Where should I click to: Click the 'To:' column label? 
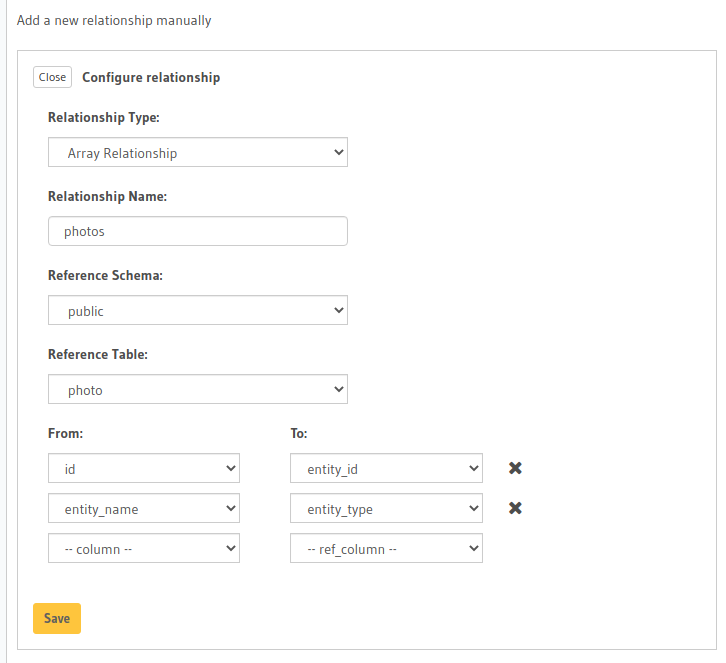pos(299,434)
